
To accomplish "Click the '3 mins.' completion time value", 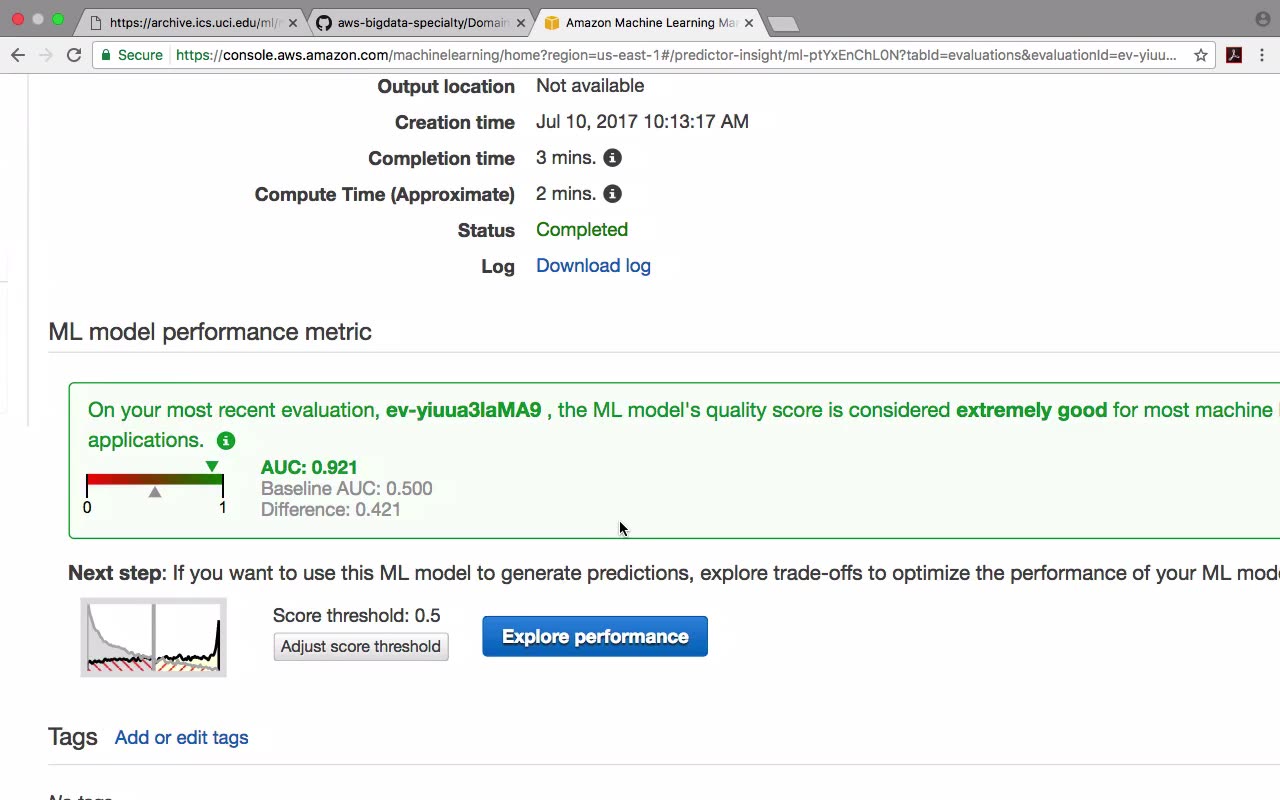I will 566,158.
